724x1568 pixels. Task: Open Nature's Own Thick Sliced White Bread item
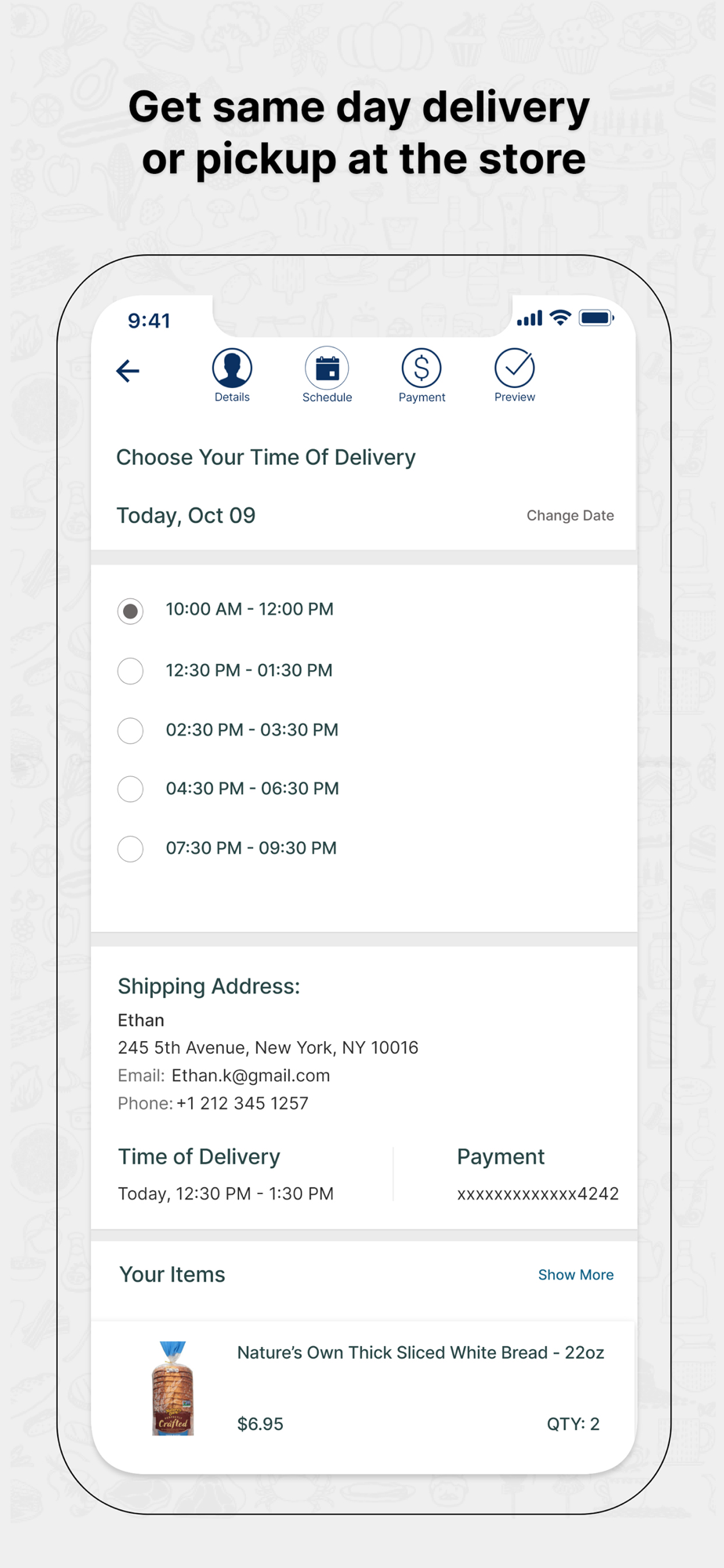pos(421,1353)
